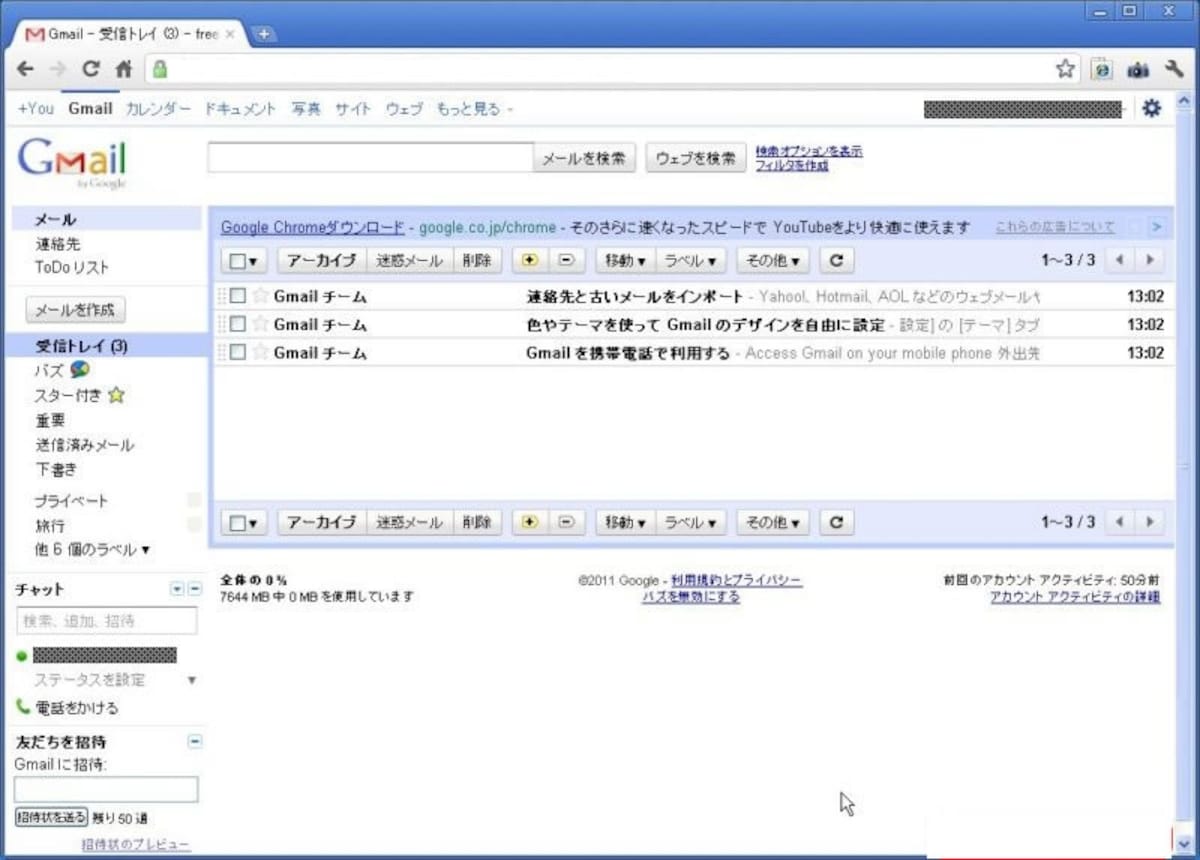Open the ステータスを設定 dropdown
The height and width of the screenshot is (860, 1200).
pos(192,680)
